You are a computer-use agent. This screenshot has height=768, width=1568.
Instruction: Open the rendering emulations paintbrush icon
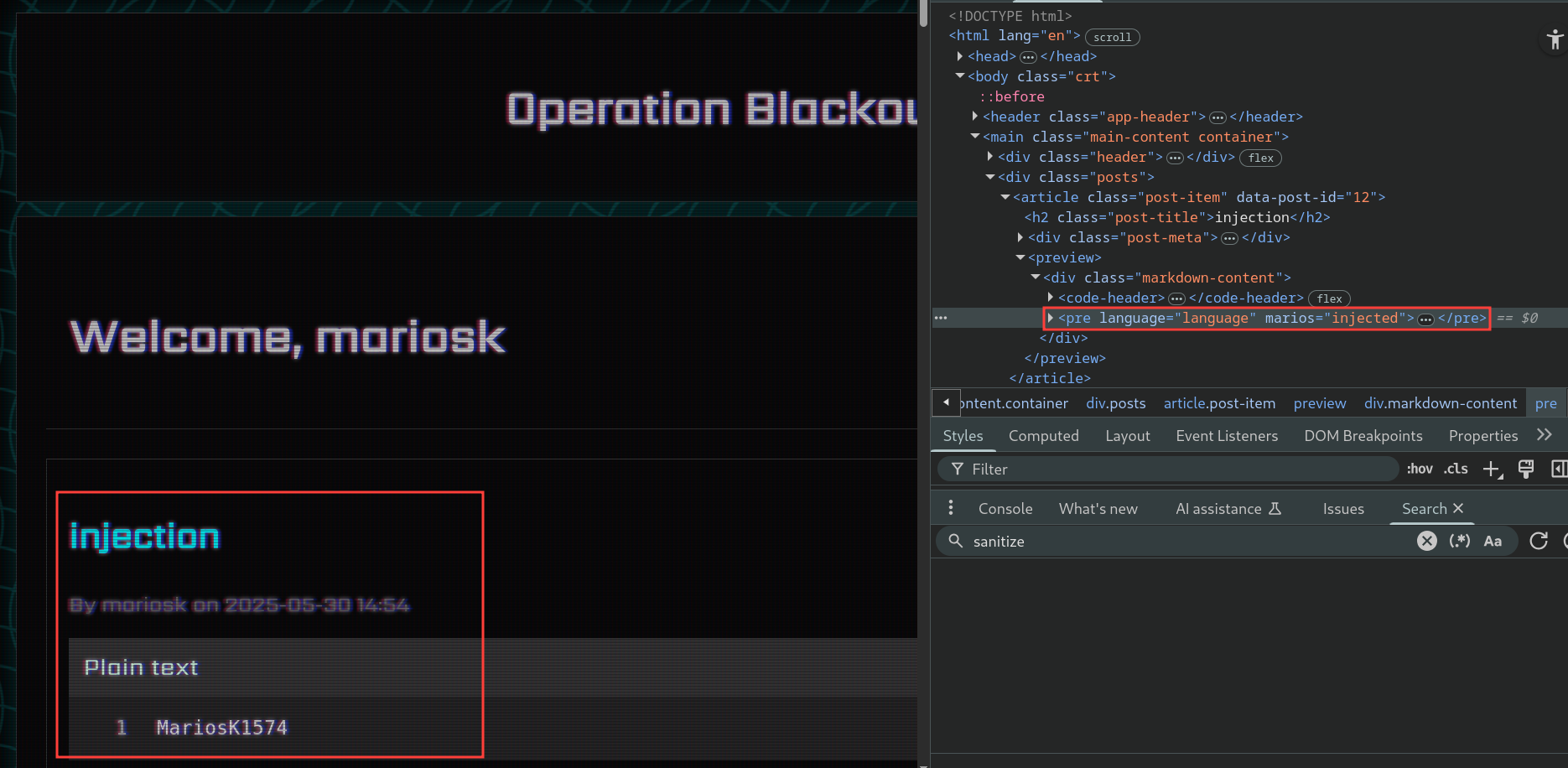pyautogui.click(x=1526, y=470)
